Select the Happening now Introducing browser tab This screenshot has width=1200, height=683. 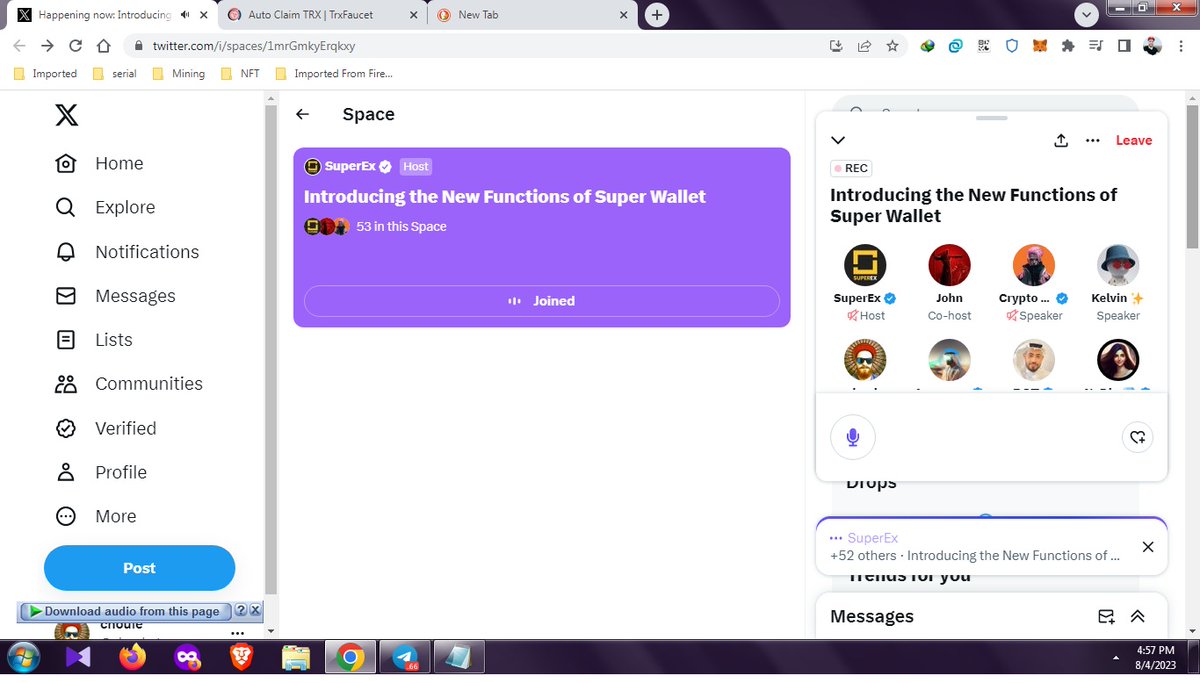tap(105, 15)
